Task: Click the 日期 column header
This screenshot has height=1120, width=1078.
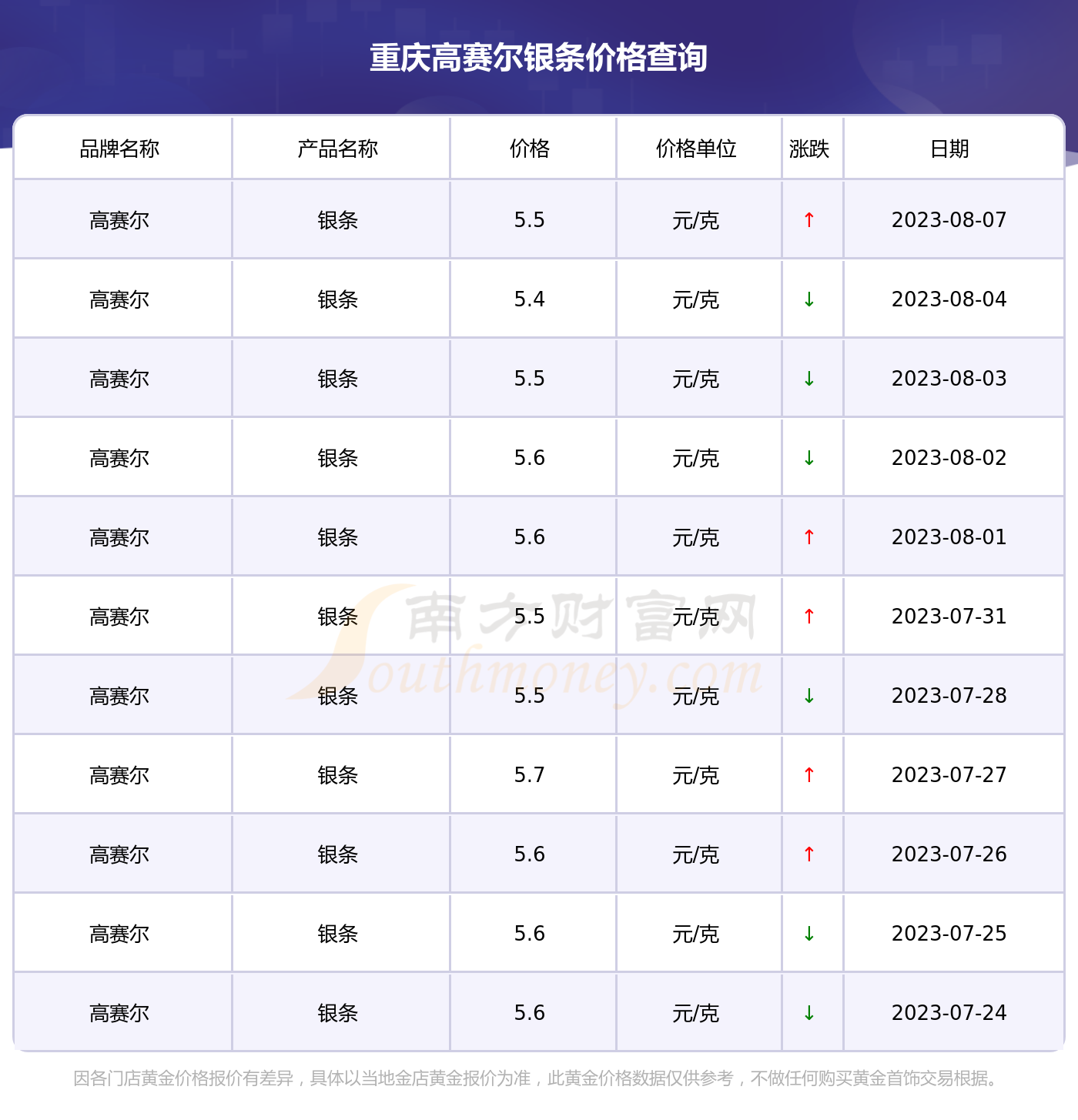Action: [949, 149]
